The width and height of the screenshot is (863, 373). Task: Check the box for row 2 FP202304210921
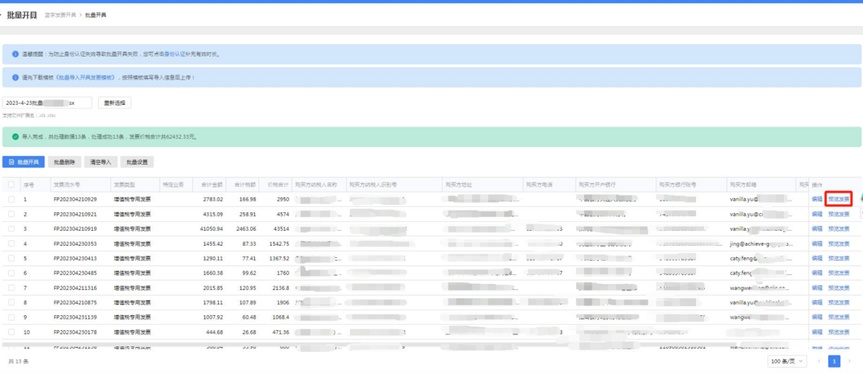(12, 214)
